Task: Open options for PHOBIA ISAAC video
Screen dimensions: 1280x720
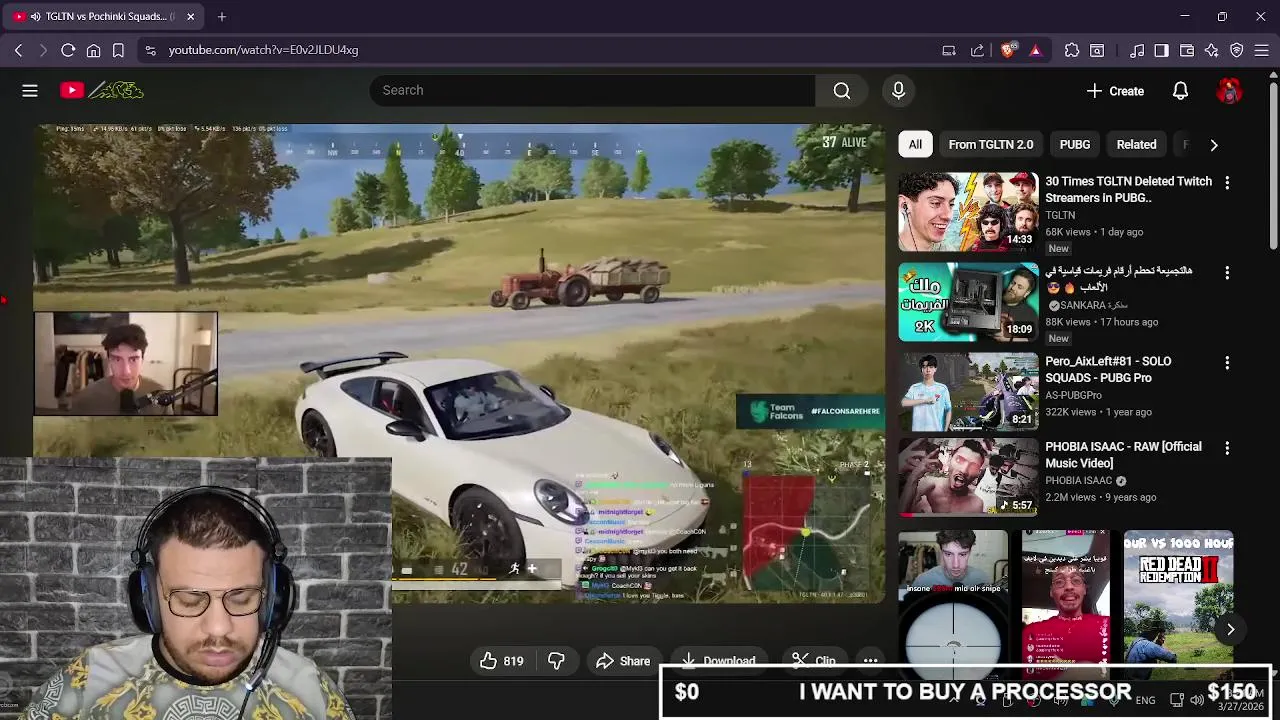Action: tap(1227, 449)
